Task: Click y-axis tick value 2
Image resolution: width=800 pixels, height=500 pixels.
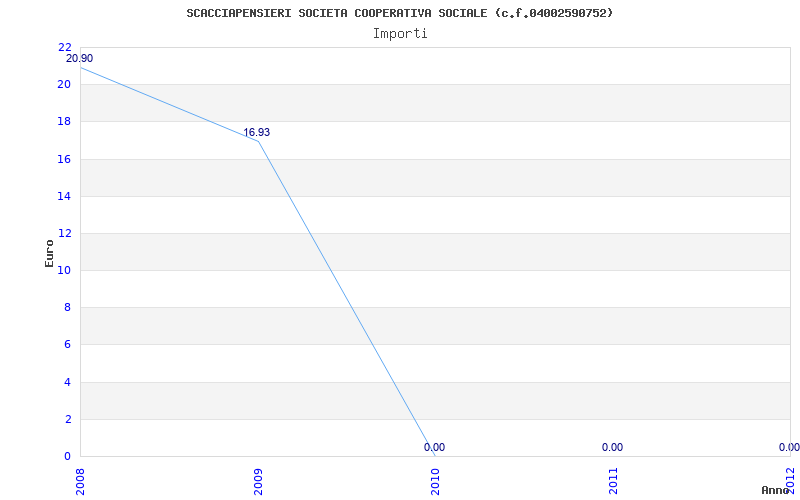Action: pos(67,419)
